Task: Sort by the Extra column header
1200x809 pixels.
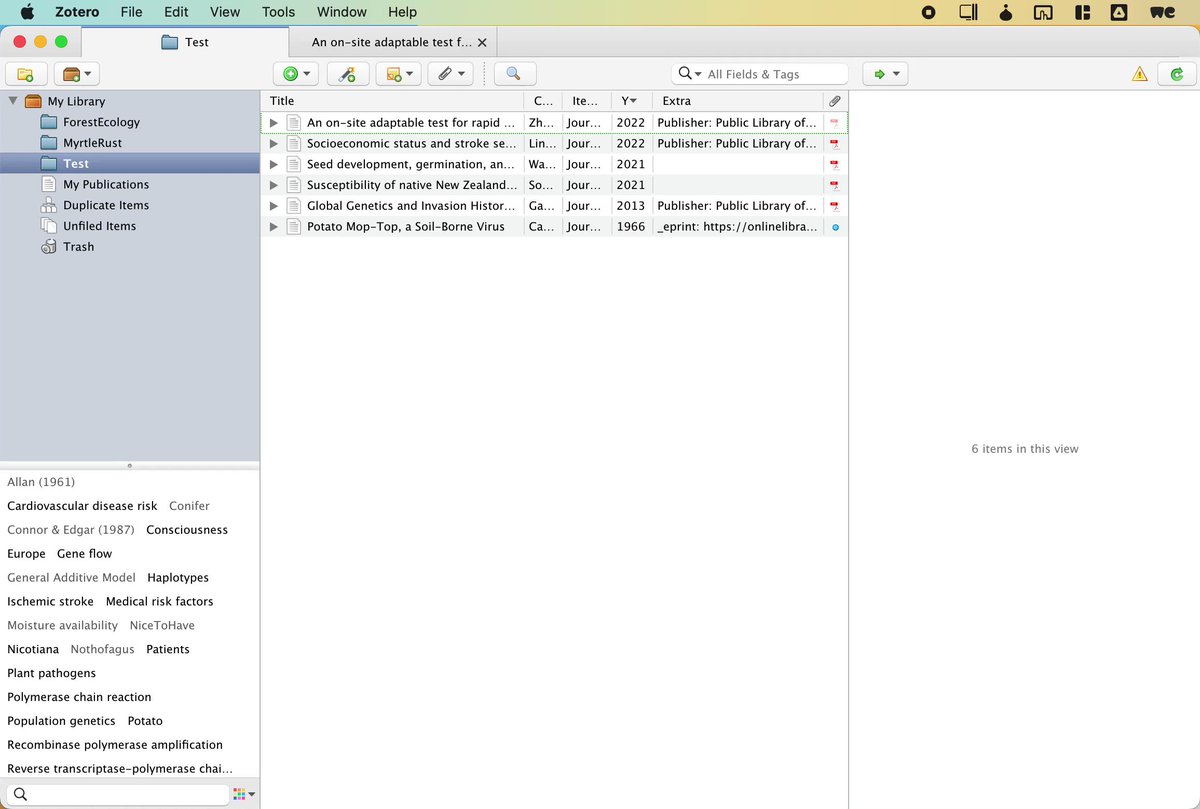Action: click(x=738, y=101)
